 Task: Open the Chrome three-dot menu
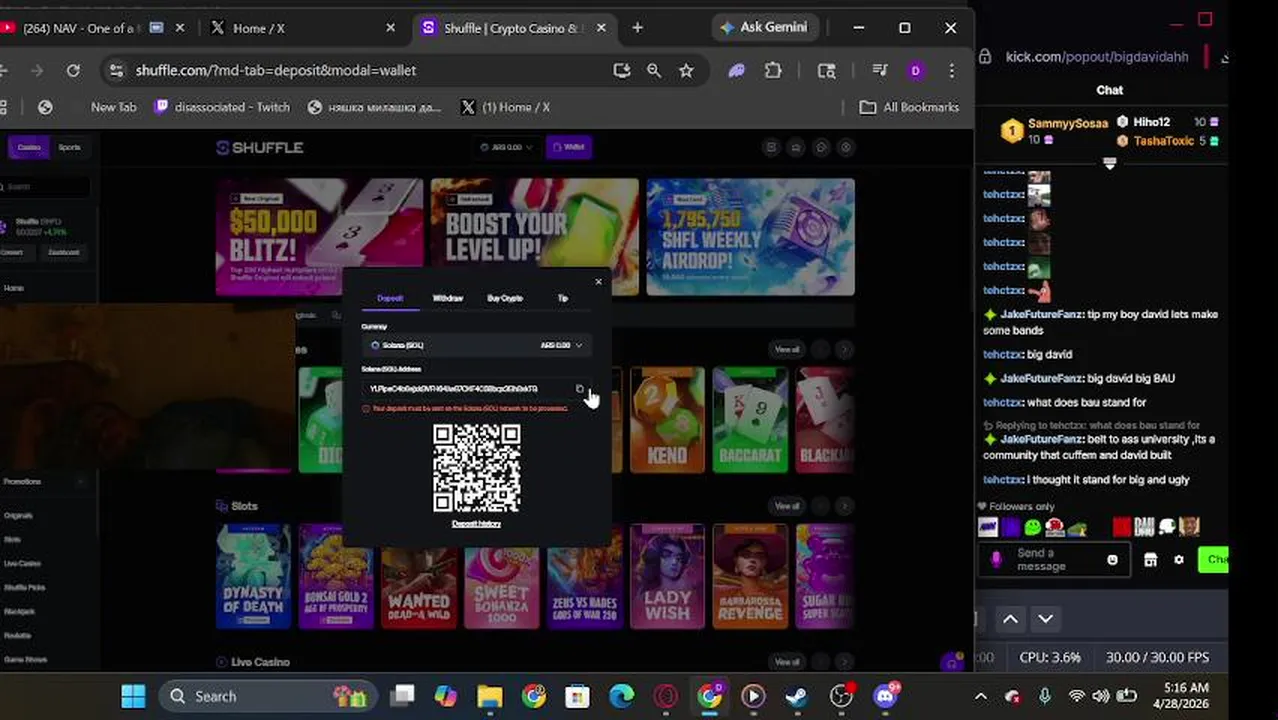click(x=951, y=70)
